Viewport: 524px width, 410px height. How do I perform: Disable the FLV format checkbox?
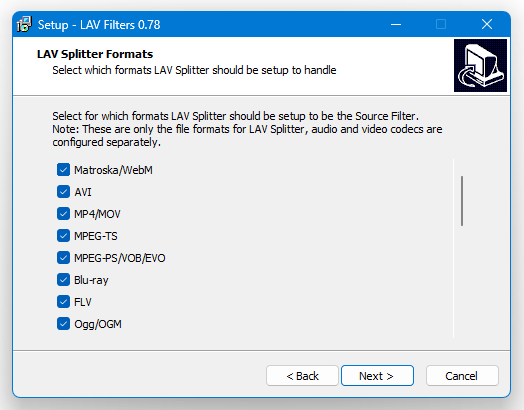(x=63, y=302)
